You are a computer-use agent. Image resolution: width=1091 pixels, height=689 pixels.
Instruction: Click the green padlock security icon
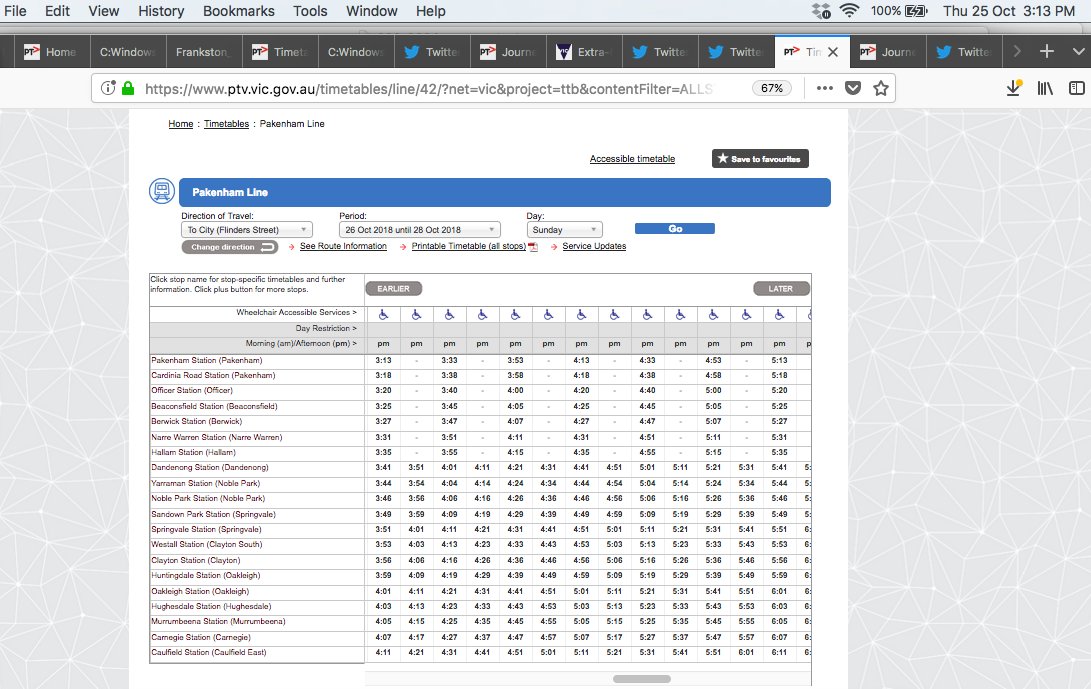click(x=128, y=88)
